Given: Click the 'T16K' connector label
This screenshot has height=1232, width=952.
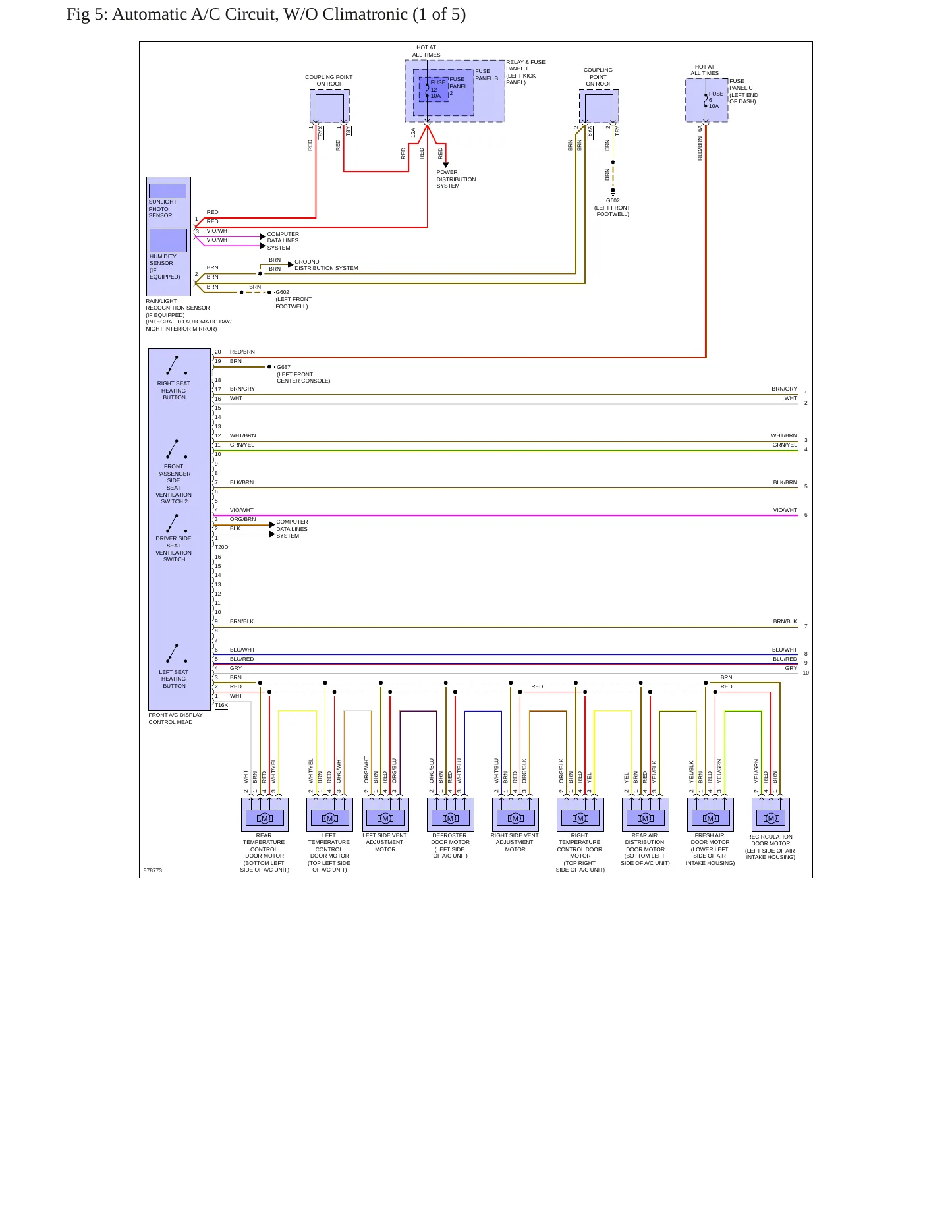Looking at the screenshot, I should (x=222, y=705).
